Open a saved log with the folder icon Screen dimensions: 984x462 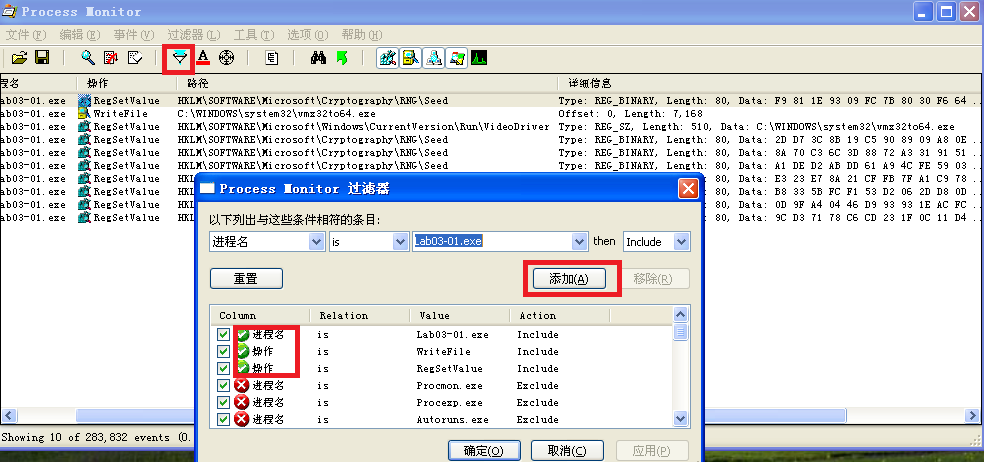19,58
